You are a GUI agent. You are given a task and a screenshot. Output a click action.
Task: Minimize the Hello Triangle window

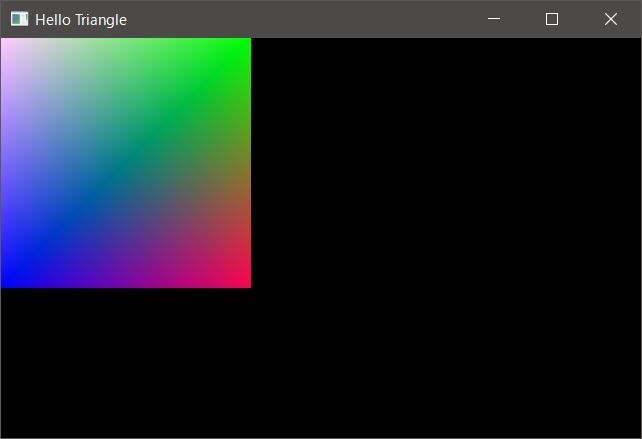[494, 19]
